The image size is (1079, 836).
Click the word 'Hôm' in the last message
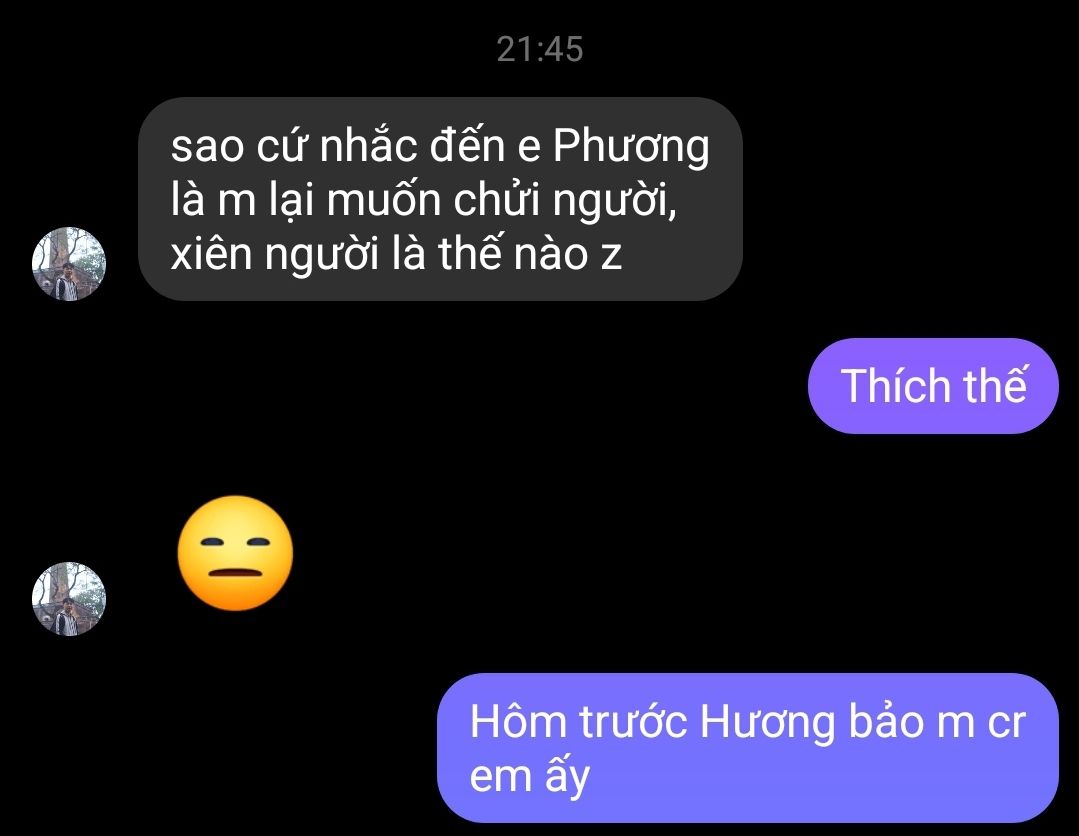coord(518,722)
